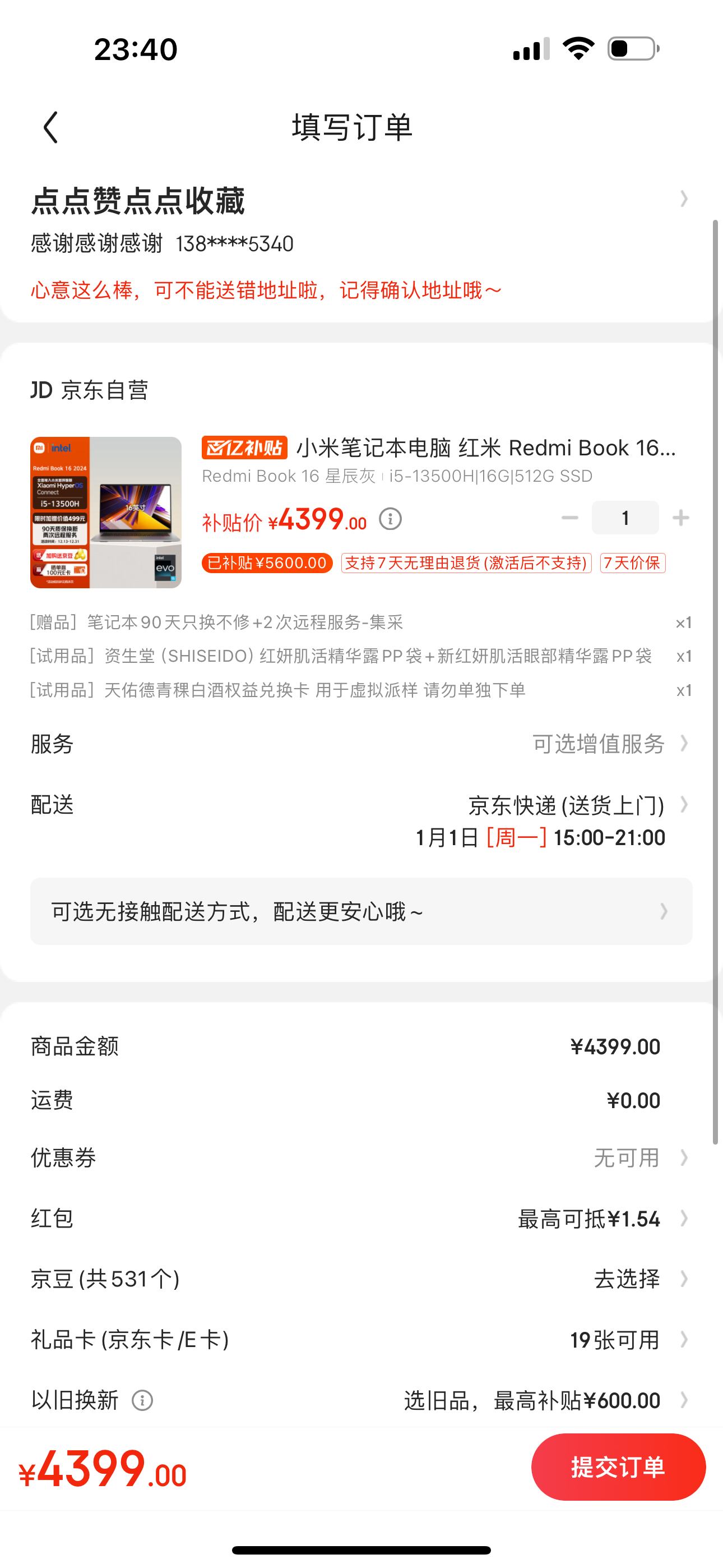Open the subsidy price info icon
The width and height of the screenshot is (723, 1568).
[390, 519]
